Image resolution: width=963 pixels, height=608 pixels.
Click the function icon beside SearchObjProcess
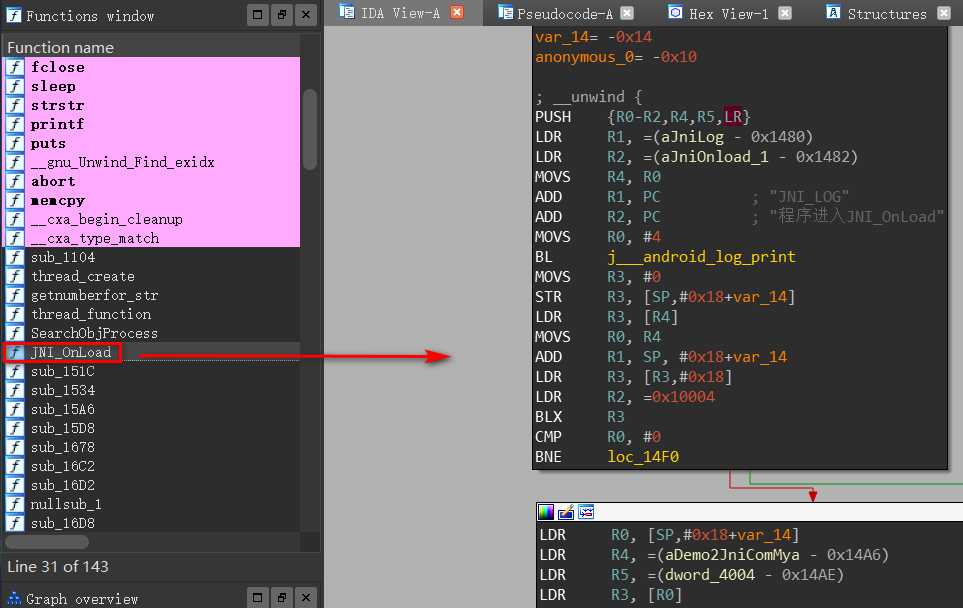pos(15,333)
